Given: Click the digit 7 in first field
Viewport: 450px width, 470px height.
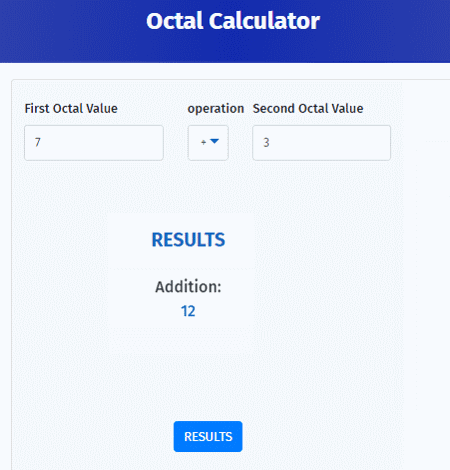Looking at the screenshot, I should click(x=38, y=143).
